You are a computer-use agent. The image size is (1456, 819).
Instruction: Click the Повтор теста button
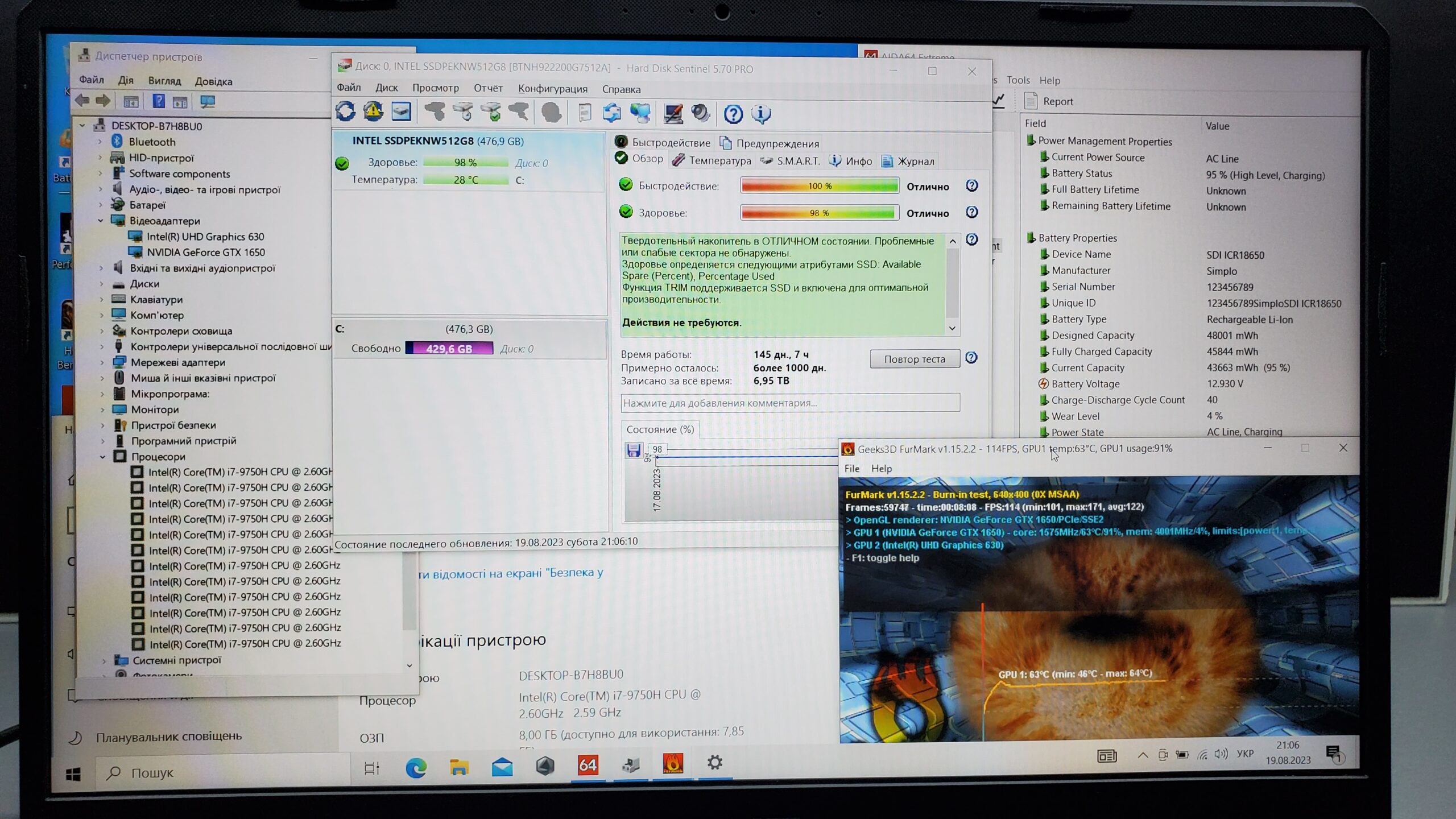coord(914,359)
